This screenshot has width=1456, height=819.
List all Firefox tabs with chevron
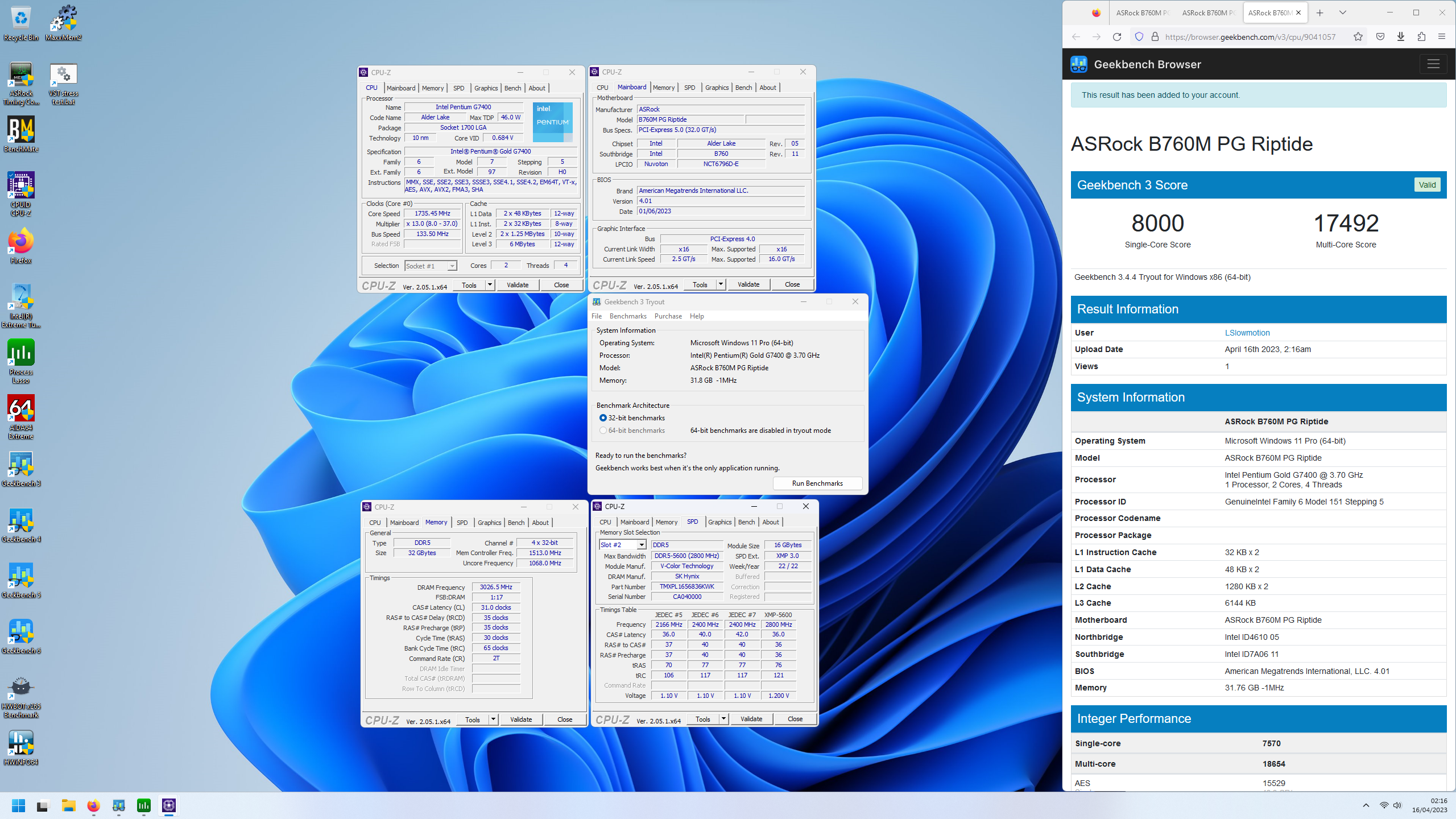pyautogui.click(x=1343, y=13)
